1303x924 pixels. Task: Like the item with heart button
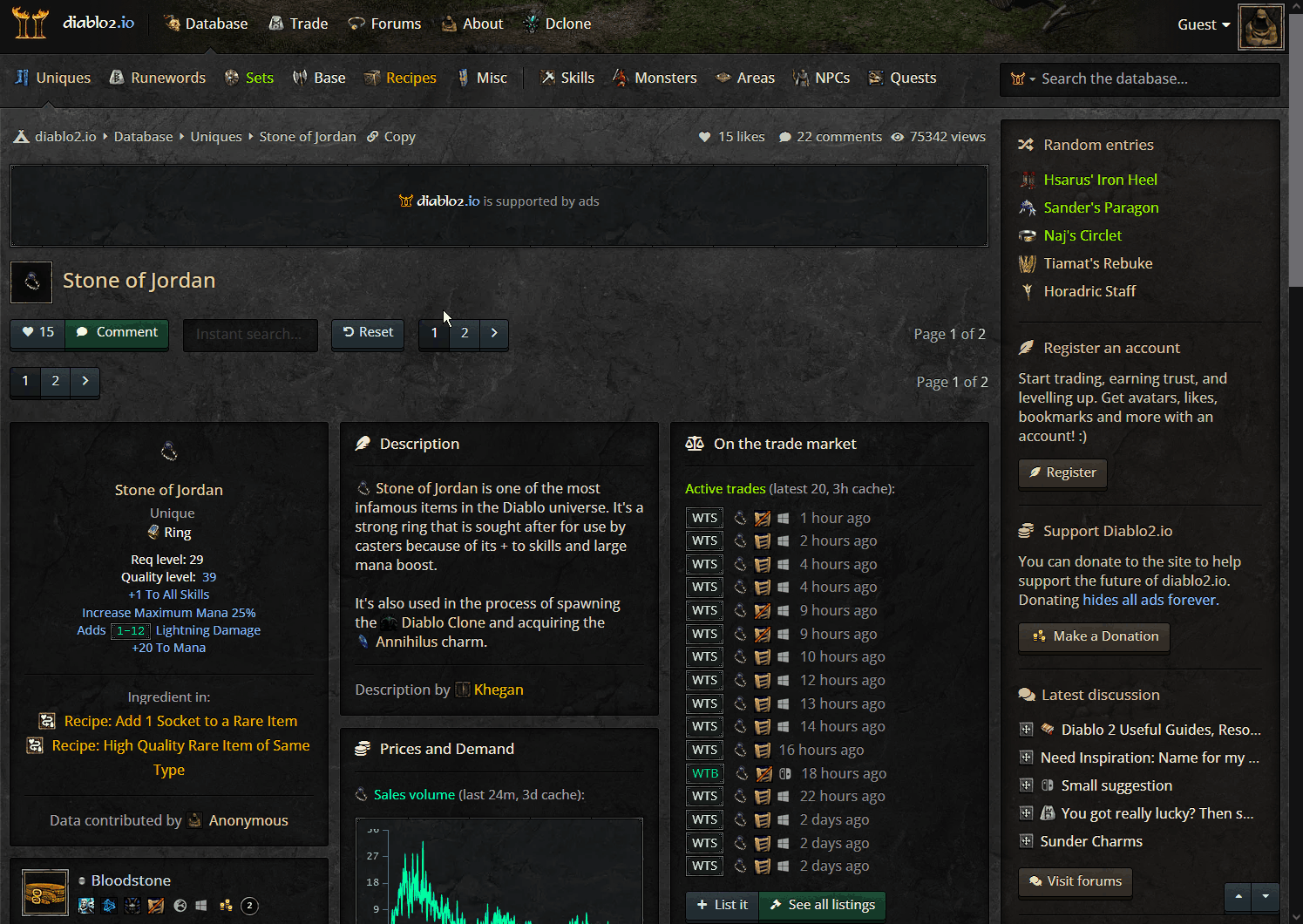(x=37, y=332)
